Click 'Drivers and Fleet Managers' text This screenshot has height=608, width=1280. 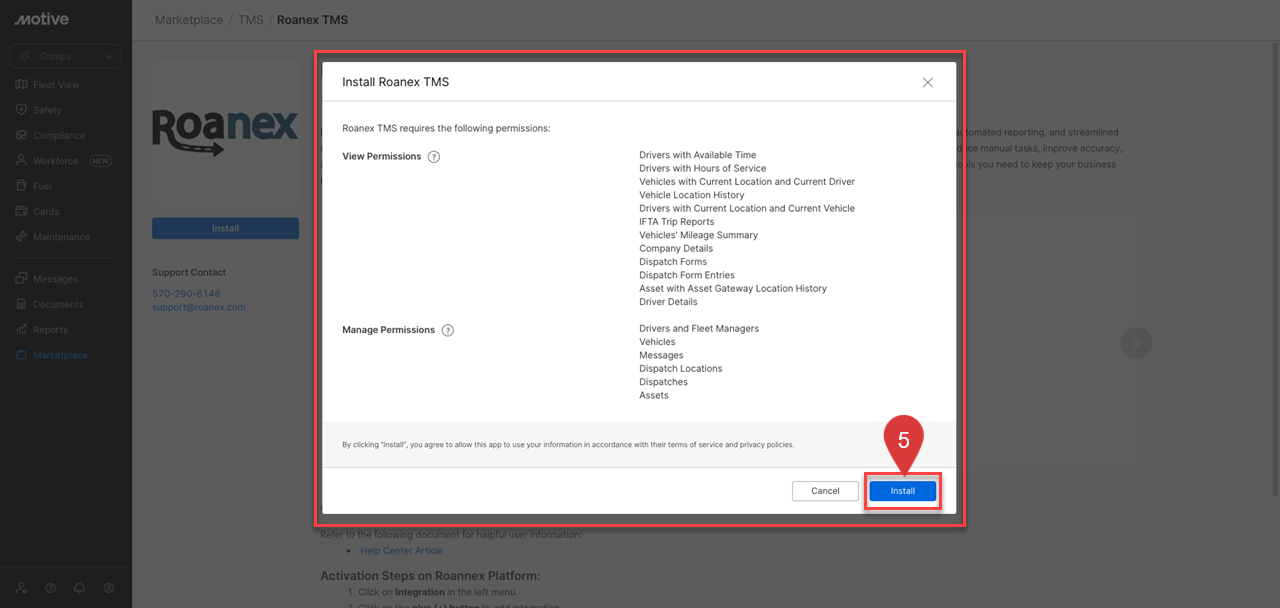(x=699, y=329)
